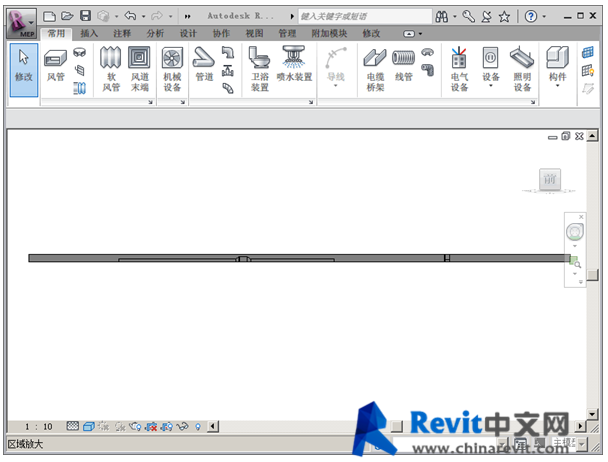Open the 分析 (Analyze) ribbon tab
This screenshot has width=608, height=462.
click(x=155, y=34)
